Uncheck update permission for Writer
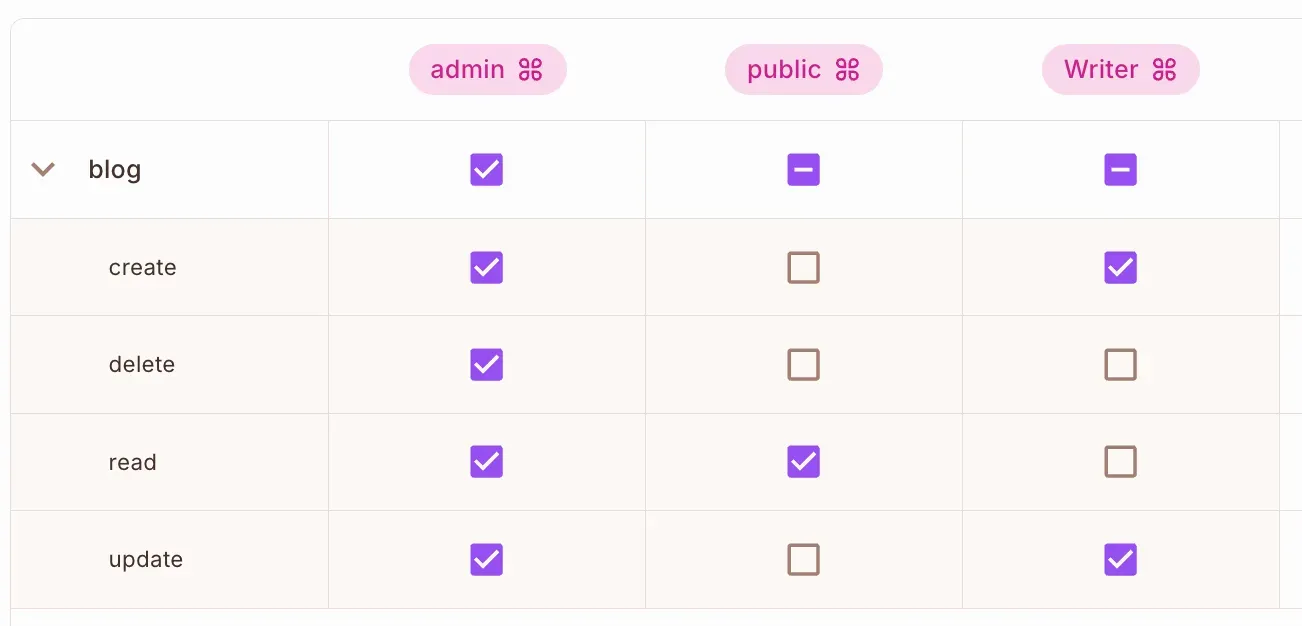 [1120, 560]
